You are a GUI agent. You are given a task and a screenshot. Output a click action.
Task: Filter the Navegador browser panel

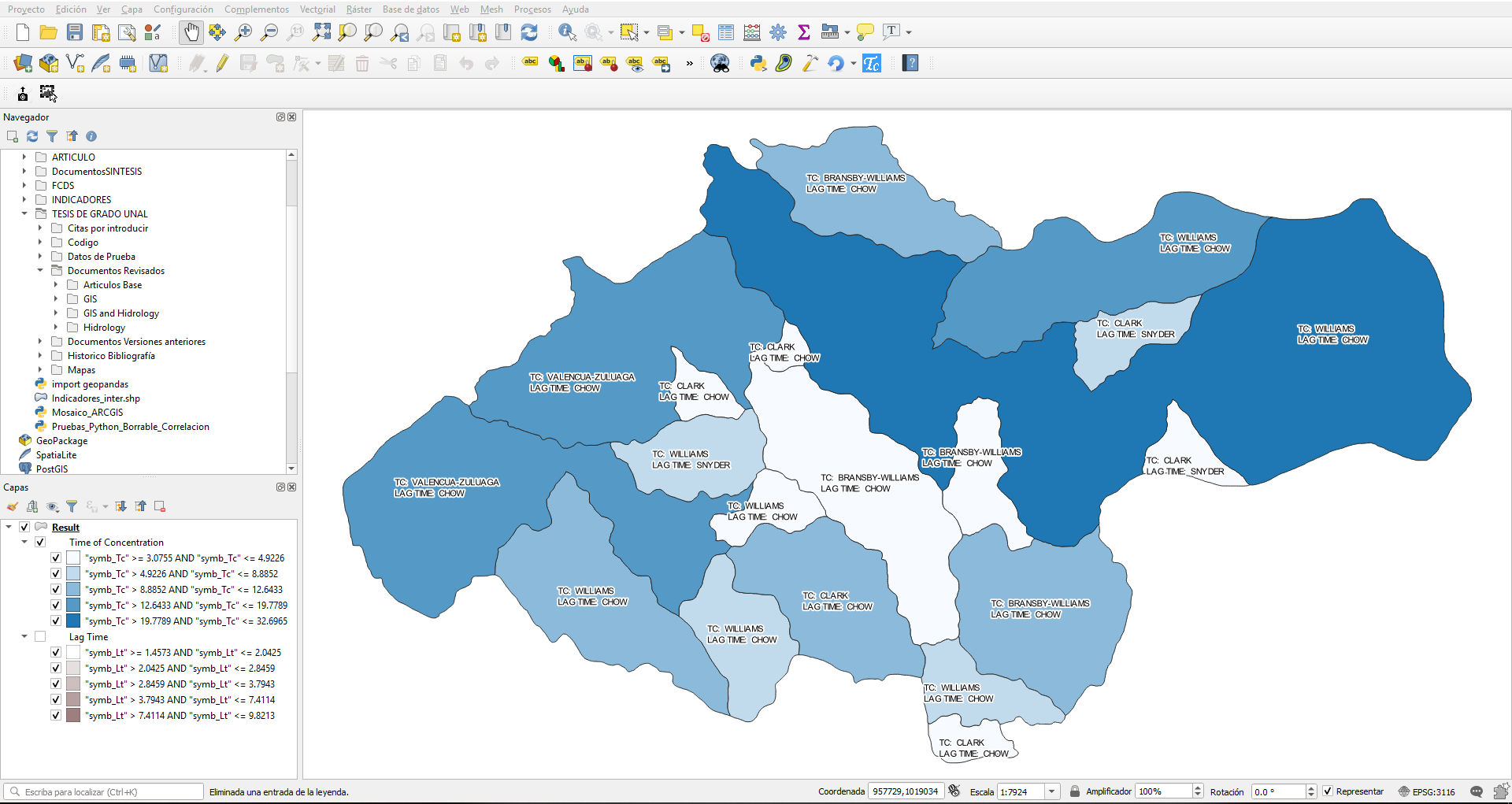pyautogui.click(x=52, y=136)
